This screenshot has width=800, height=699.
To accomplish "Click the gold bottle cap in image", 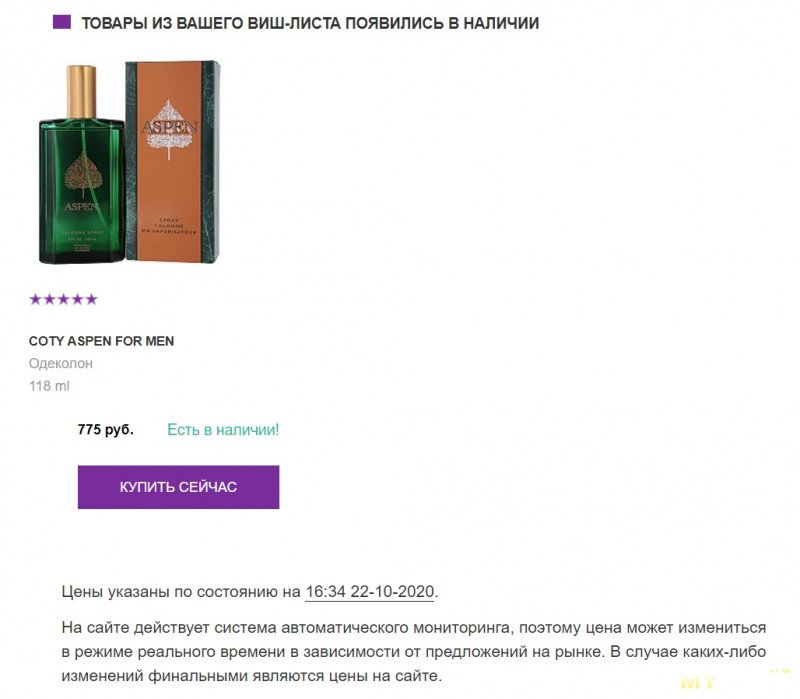I will pyautogui.click(x=82, y=91).
